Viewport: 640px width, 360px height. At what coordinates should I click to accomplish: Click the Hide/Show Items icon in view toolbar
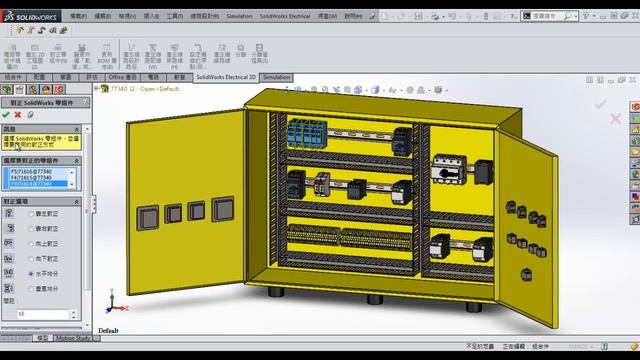392,90
